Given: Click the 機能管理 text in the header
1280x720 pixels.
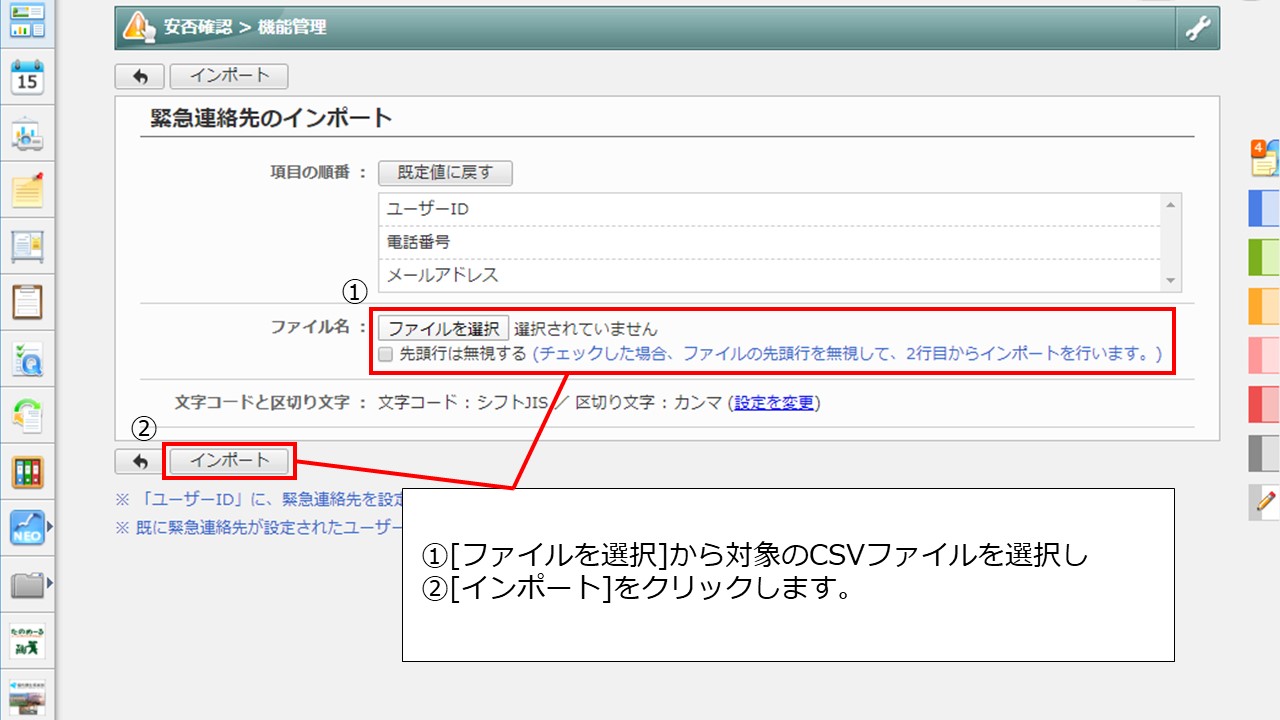Looking at the screenshot, I should click(x=292, y=28).
